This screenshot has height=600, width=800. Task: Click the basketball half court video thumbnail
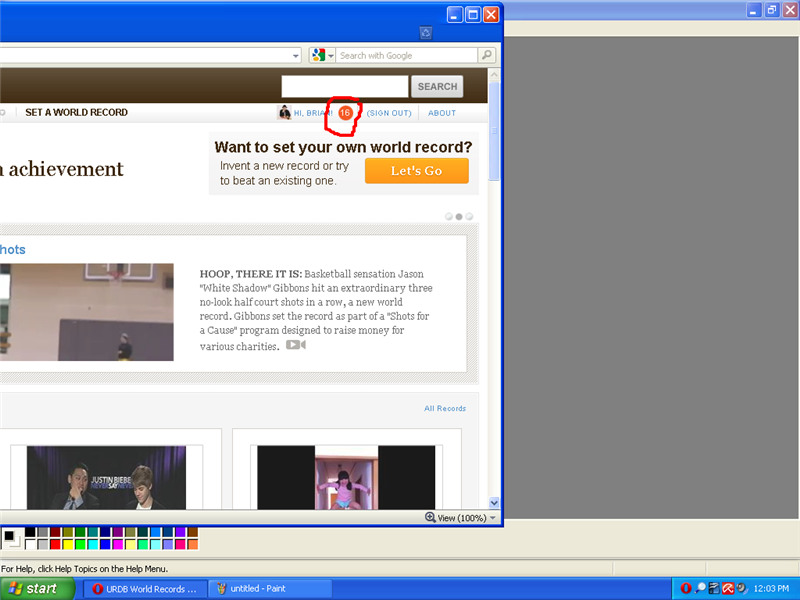coord(87,312)
